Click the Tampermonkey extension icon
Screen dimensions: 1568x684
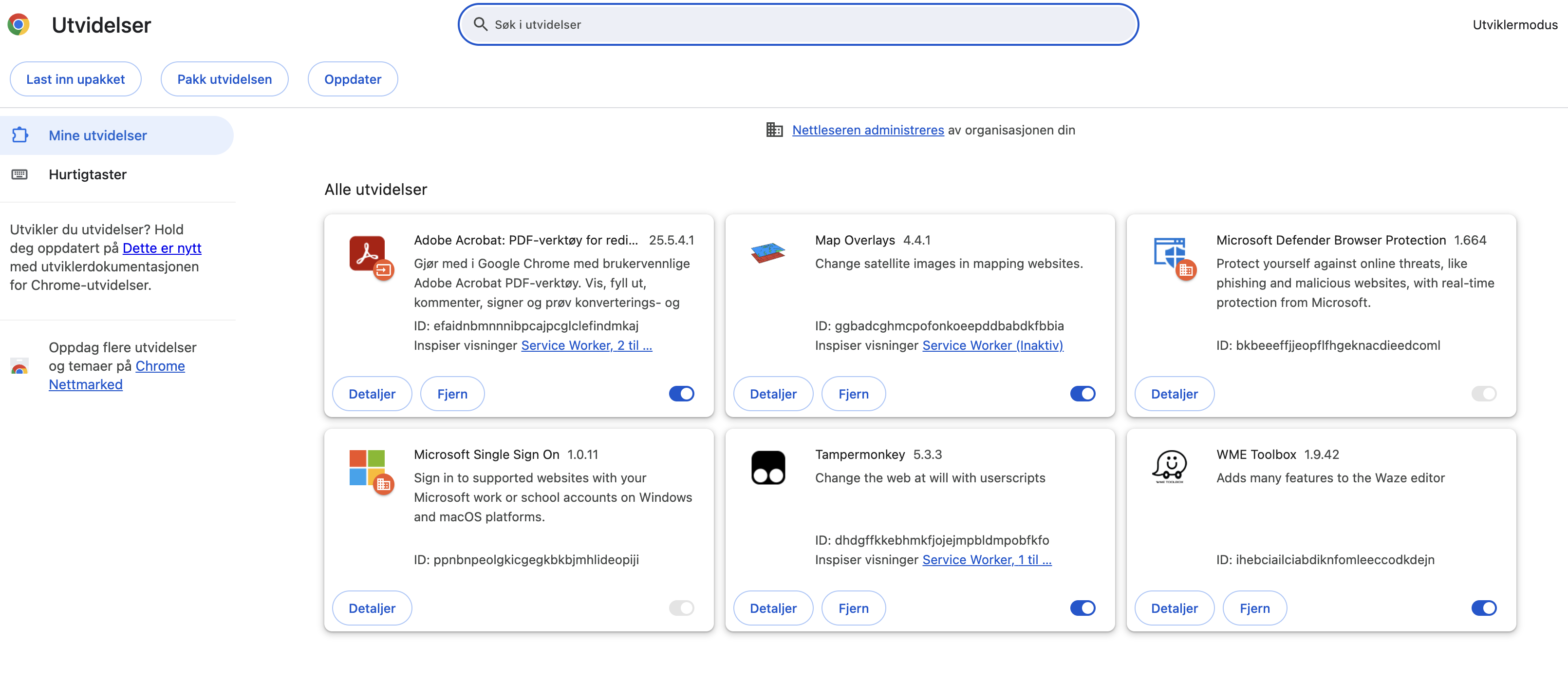(x=768, y=467)
